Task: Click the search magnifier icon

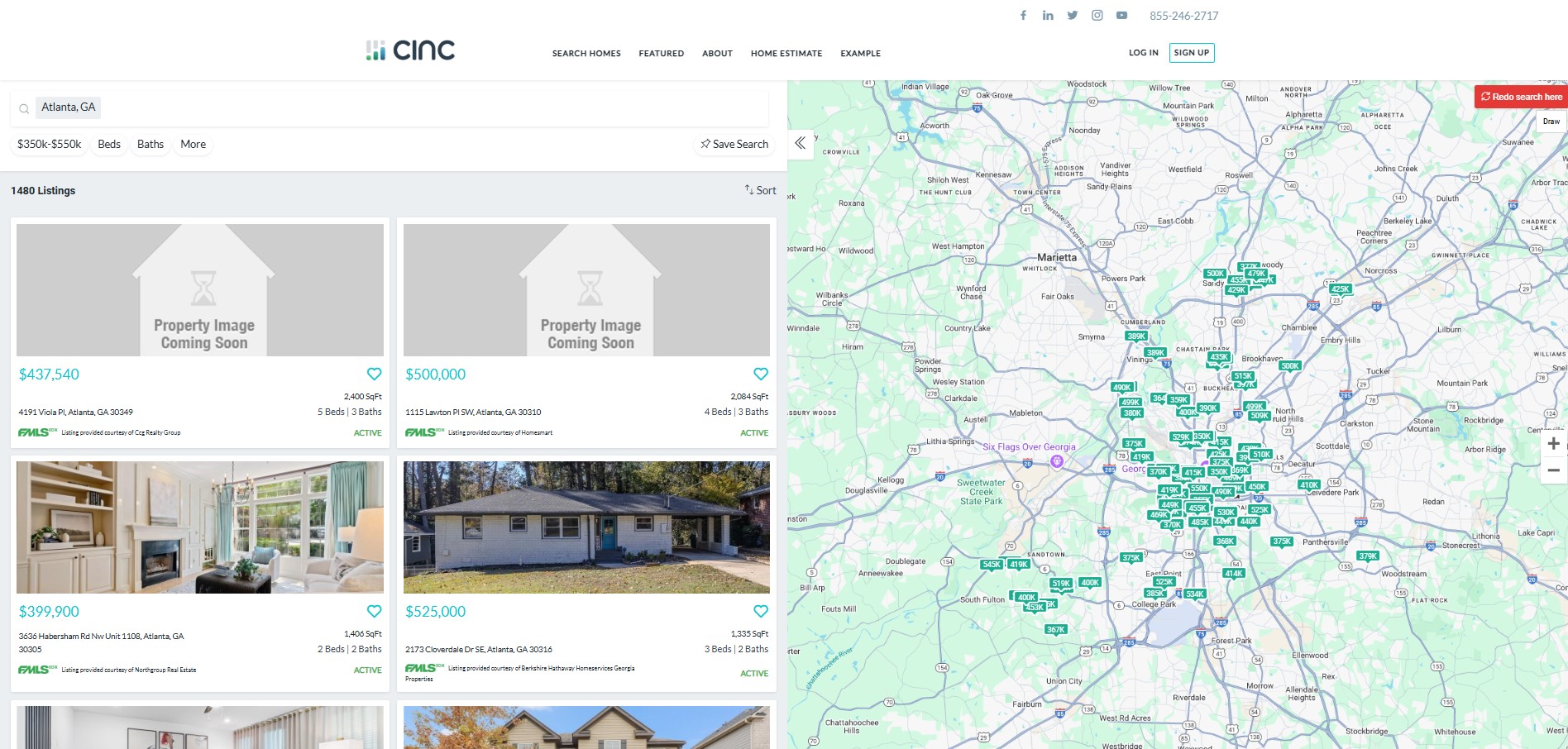Action: point(24,108)
